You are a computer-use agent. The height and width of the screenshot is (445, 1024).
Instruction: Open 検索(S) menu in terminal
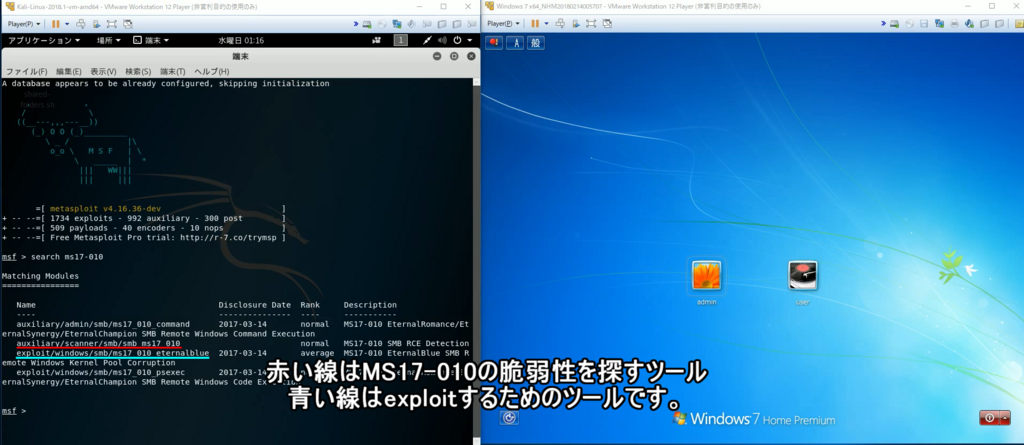[138, 71]
